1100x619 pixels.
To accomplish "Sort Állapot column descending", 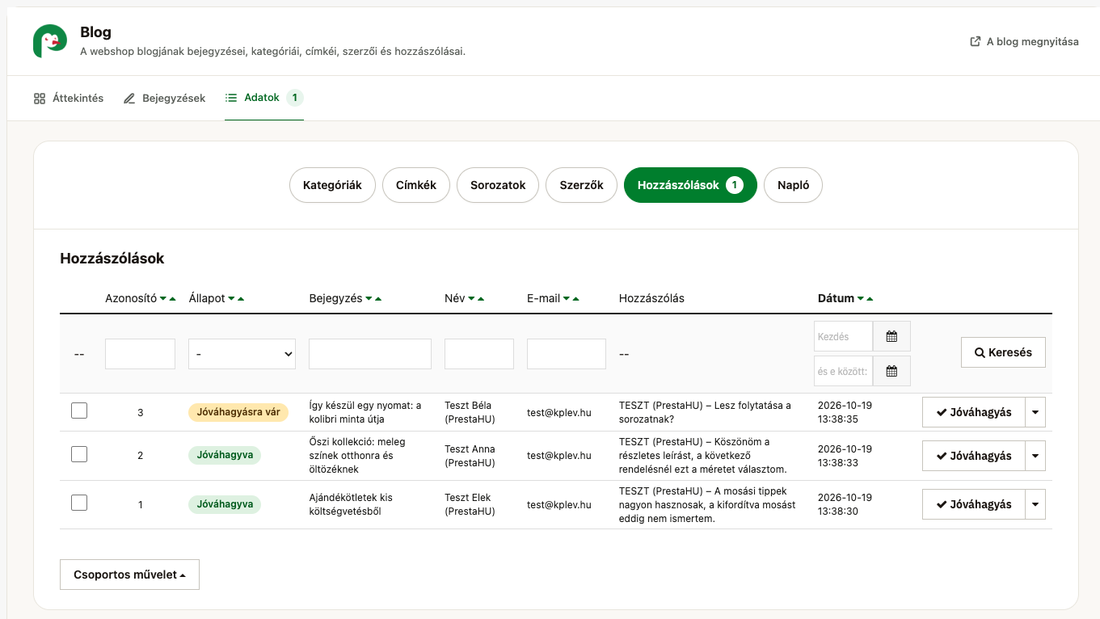I will 232,299.
